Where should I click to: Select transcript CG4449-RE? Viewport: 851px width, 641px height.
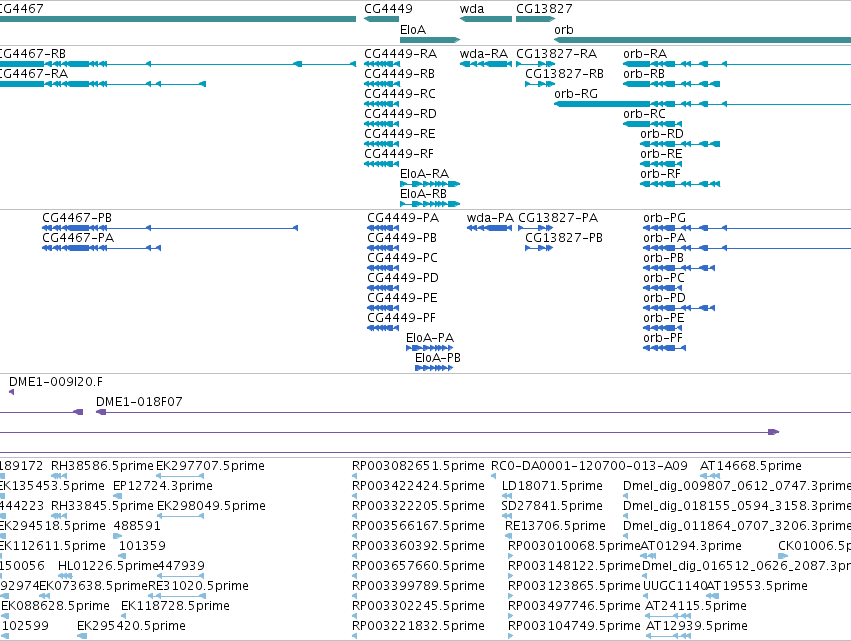(382, 144)
